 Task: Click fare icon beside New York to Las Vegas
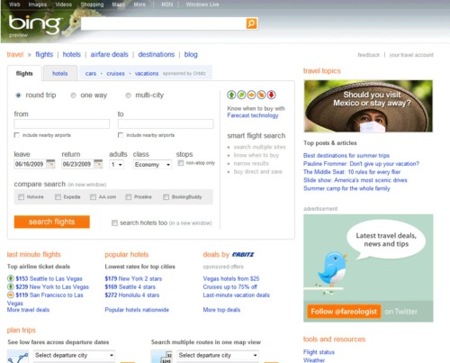tap(10, 287)
